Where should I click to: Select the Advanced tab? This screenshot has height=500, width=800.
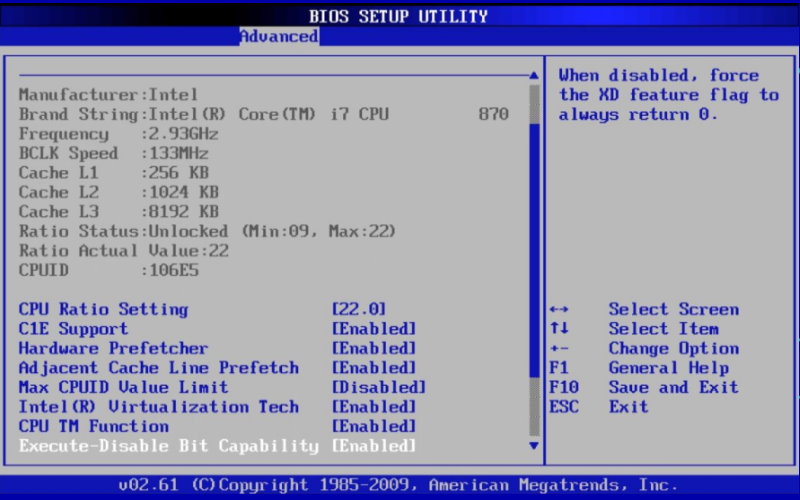pyautogui.click(x=279, y=36)
